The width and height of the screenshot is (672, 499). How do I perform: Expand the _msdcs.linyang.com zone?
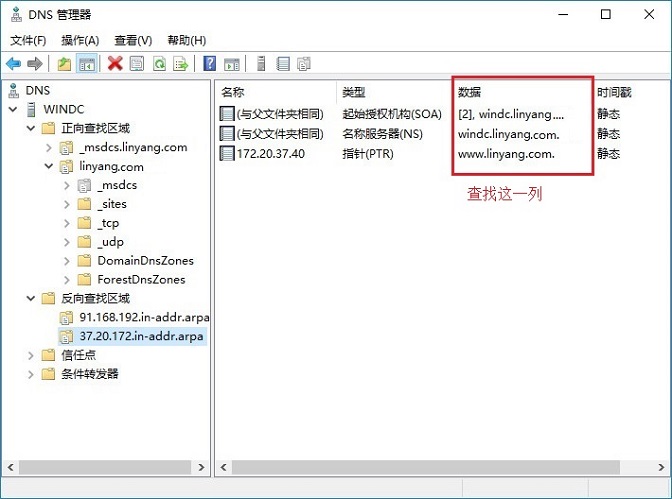[49, 148]
